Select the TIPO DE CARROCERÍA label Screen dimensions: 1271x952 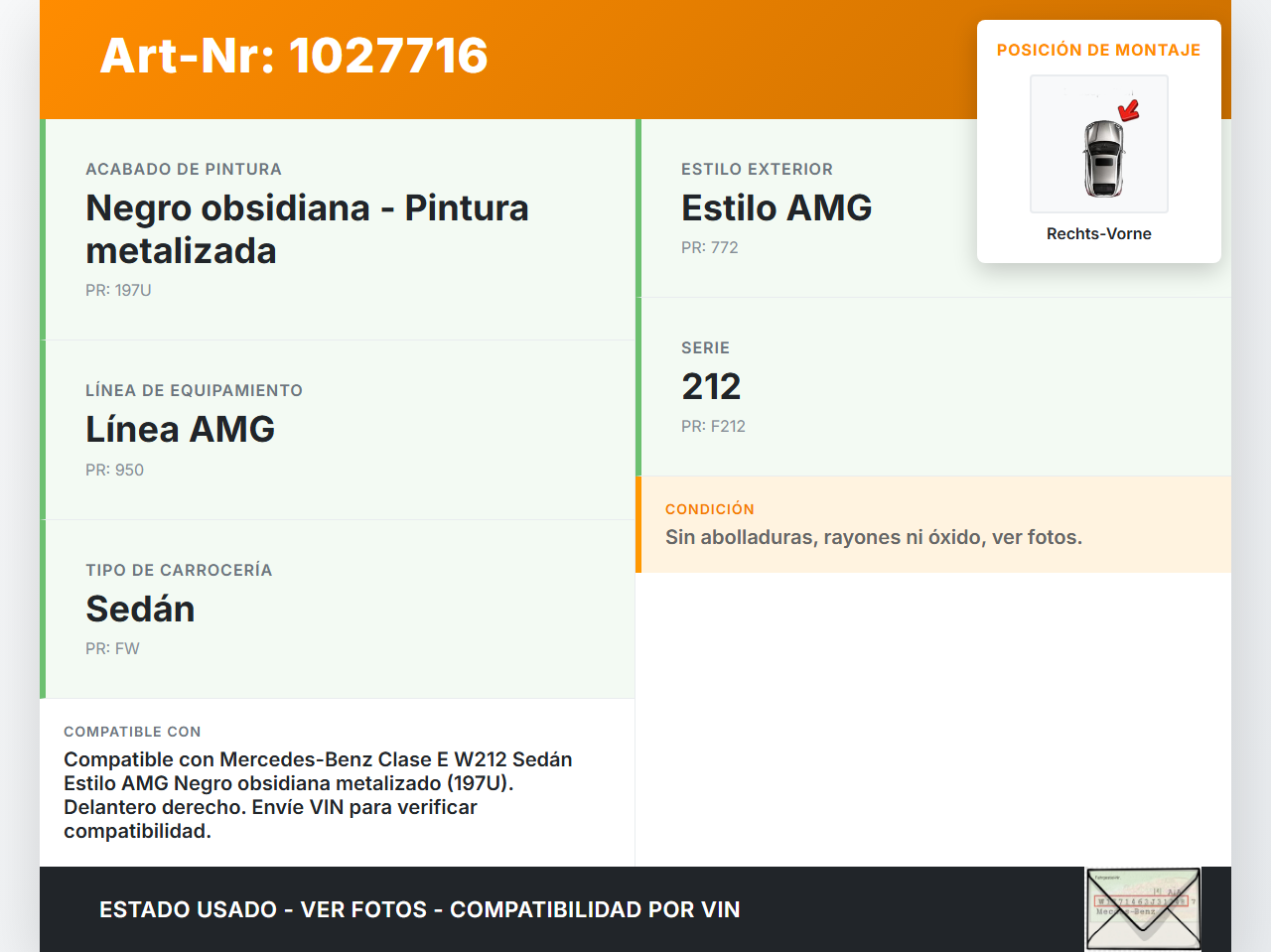click(x=179, y=570)
